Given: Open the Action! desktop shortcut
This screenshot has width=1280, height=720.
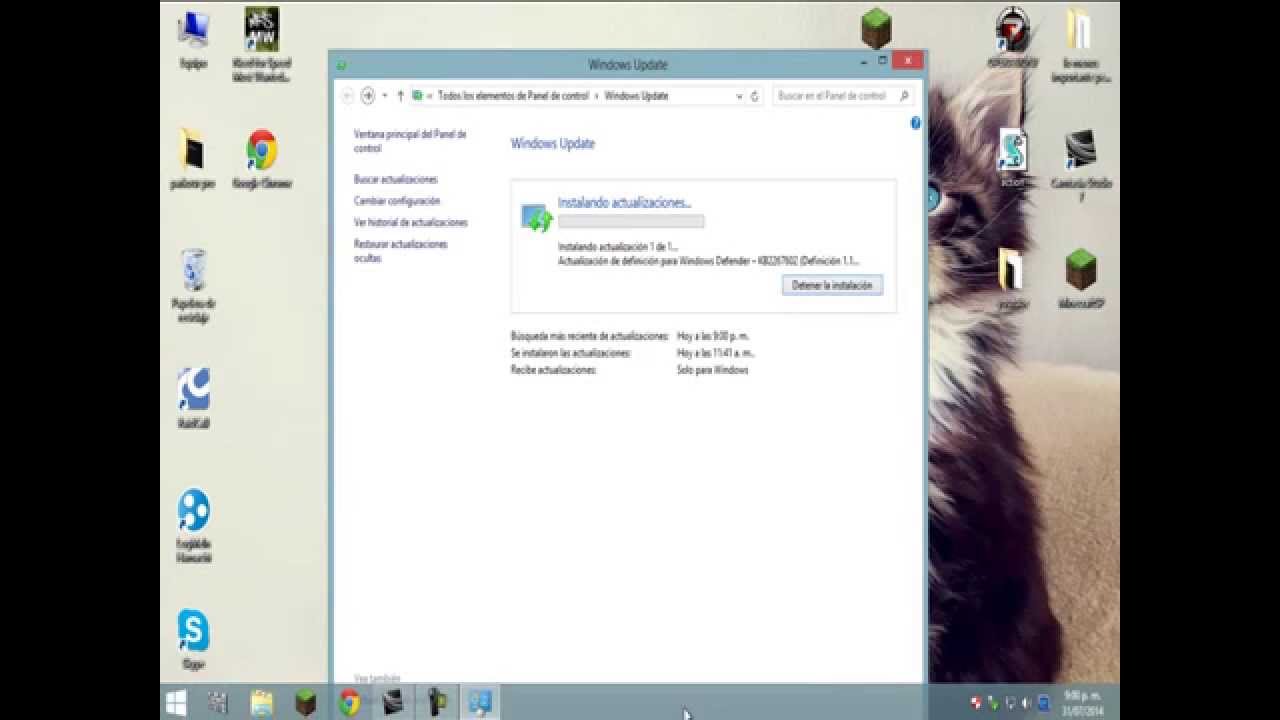Looking at the screenshot, I should coord(1013,158).
